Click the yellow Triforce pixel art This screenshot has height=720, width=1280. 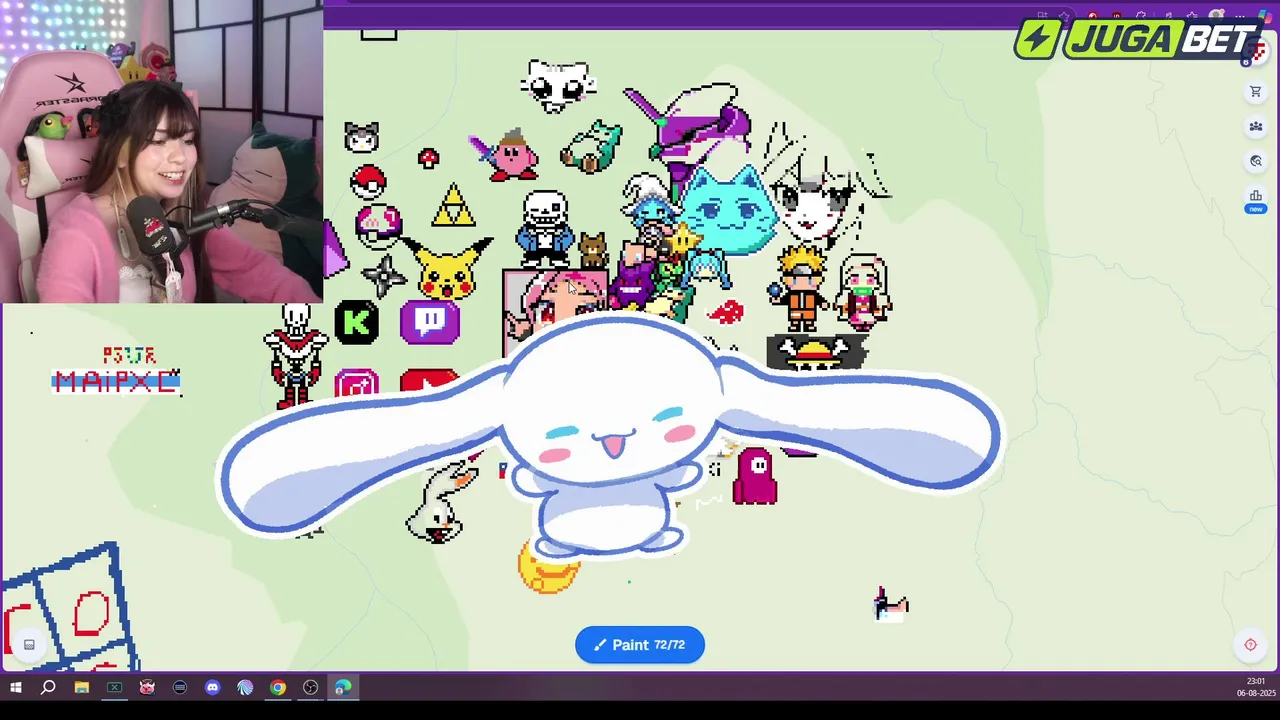coord(453,205)
